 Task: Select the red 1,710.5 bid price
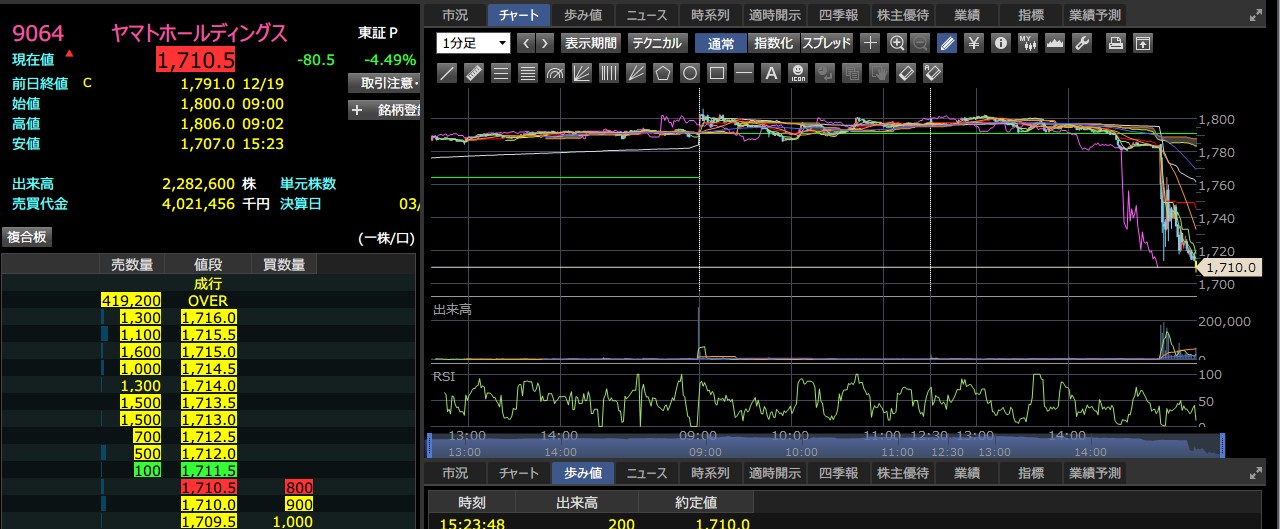[x=209, y=487]
